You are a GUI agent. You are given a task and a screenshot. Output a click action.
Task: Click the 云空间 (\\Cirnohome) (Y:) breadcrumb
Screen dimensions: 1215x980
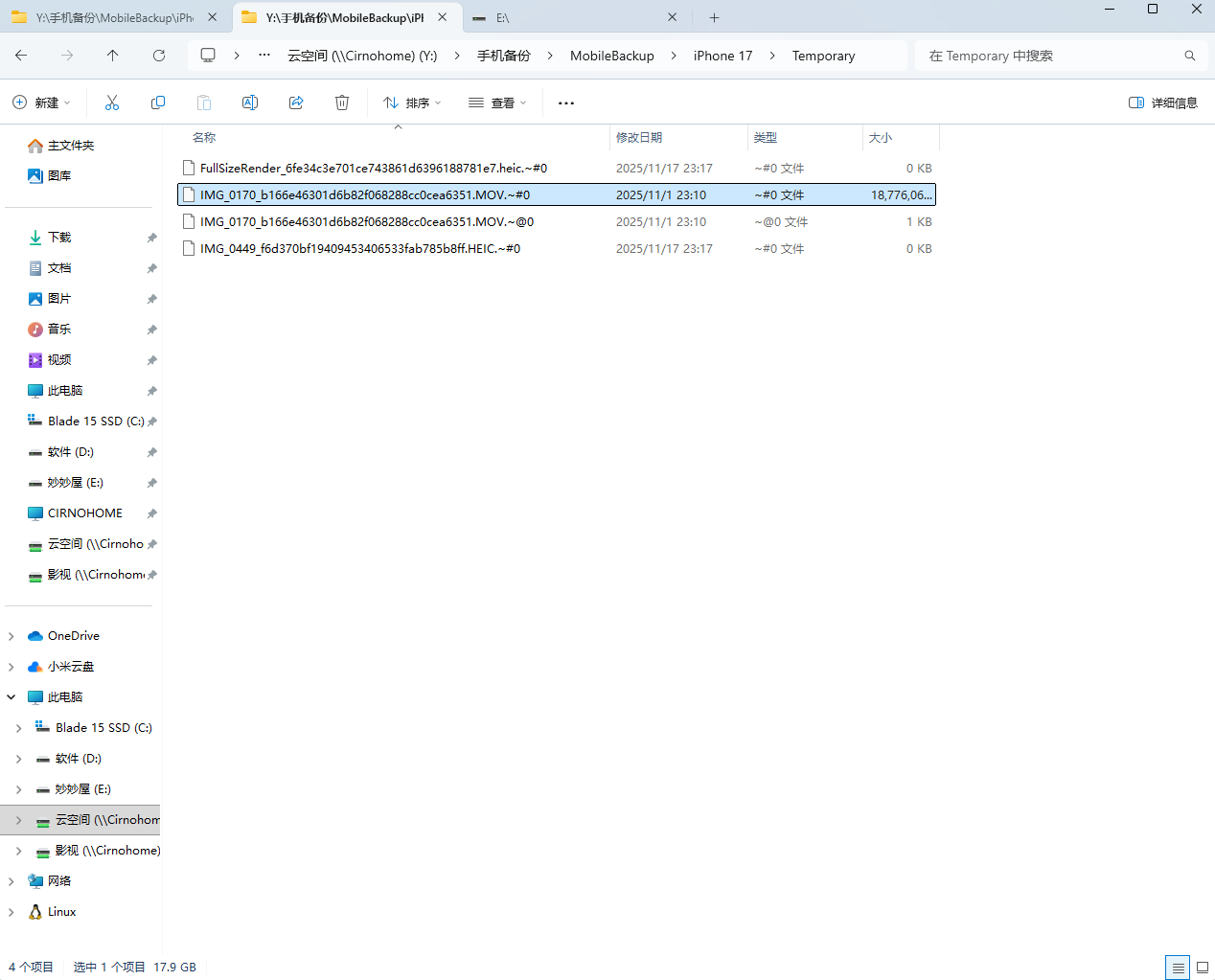[x=362, y=56]
